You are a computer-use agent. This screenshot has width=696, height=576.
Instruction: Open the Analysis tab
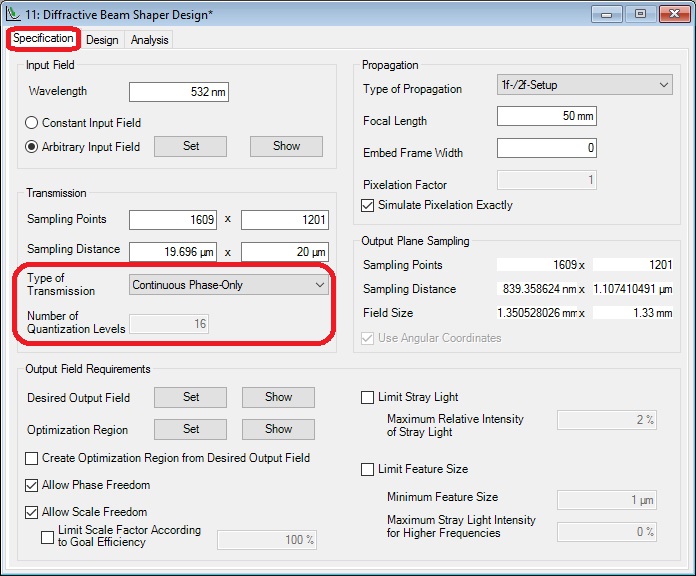point(149,40)
